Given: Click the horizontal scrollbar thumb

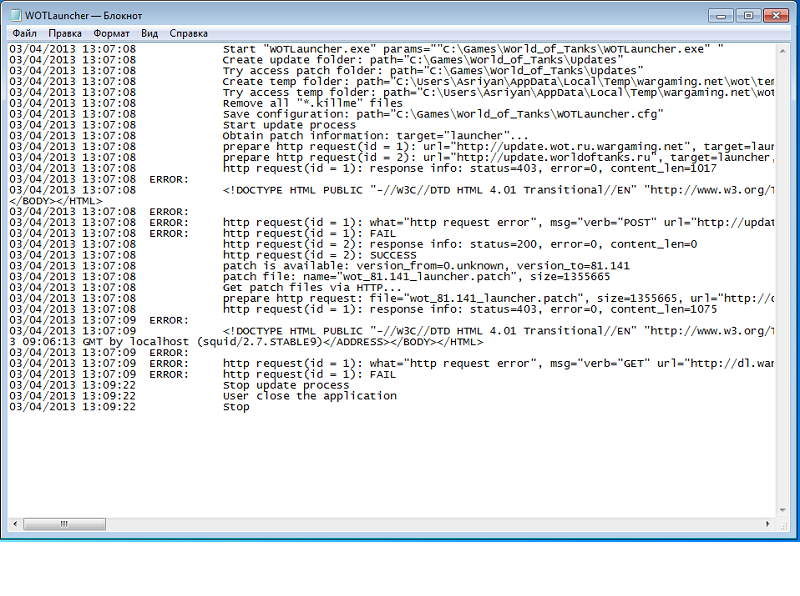Looking at the screenshot, I should [x=65, y=524].
